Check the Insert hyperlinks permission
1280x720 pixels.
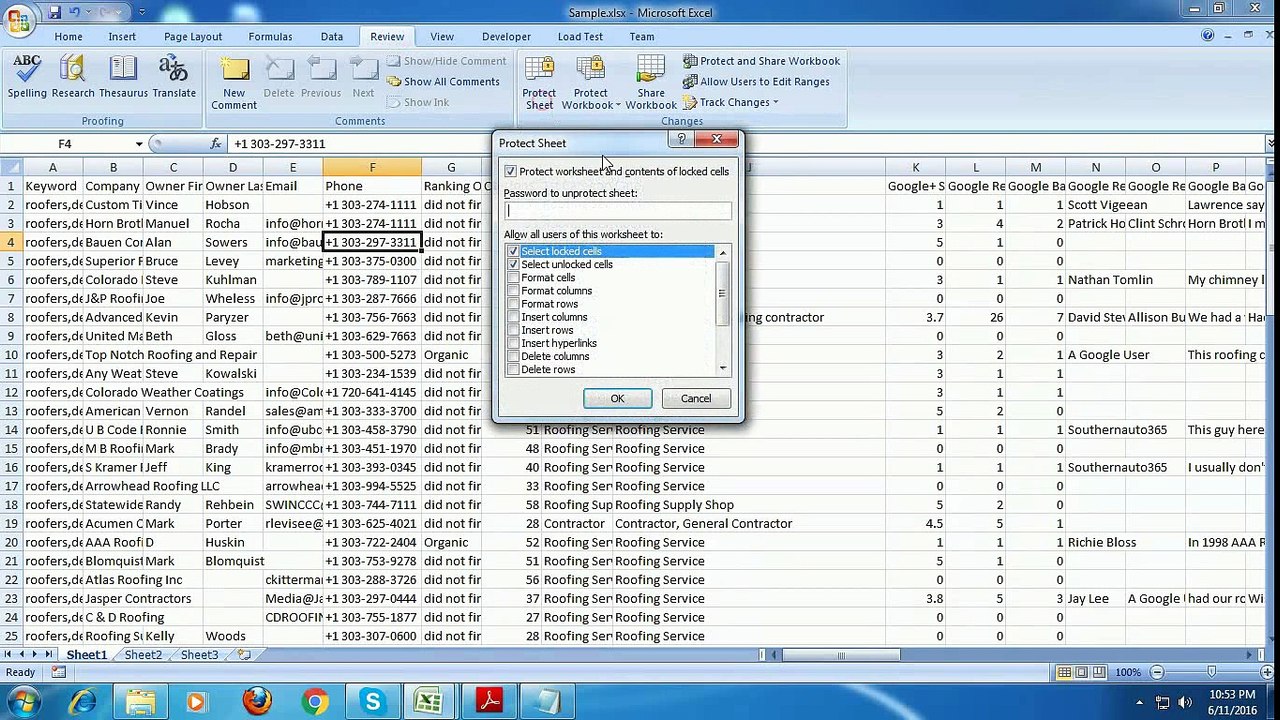[x=513, y=343]
